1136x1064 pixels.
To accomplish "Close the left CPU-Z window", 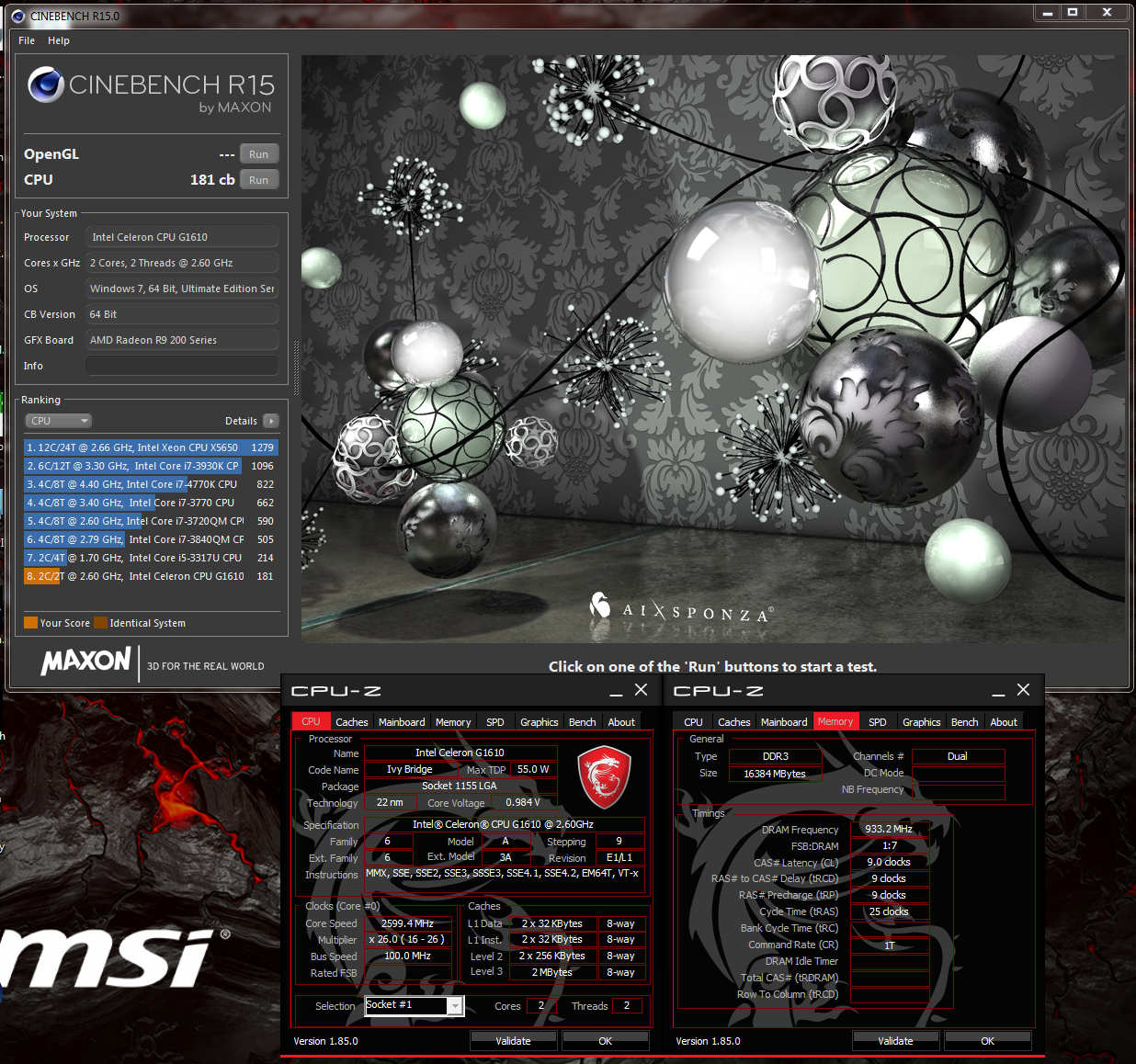I will click(x=642, y=690).
